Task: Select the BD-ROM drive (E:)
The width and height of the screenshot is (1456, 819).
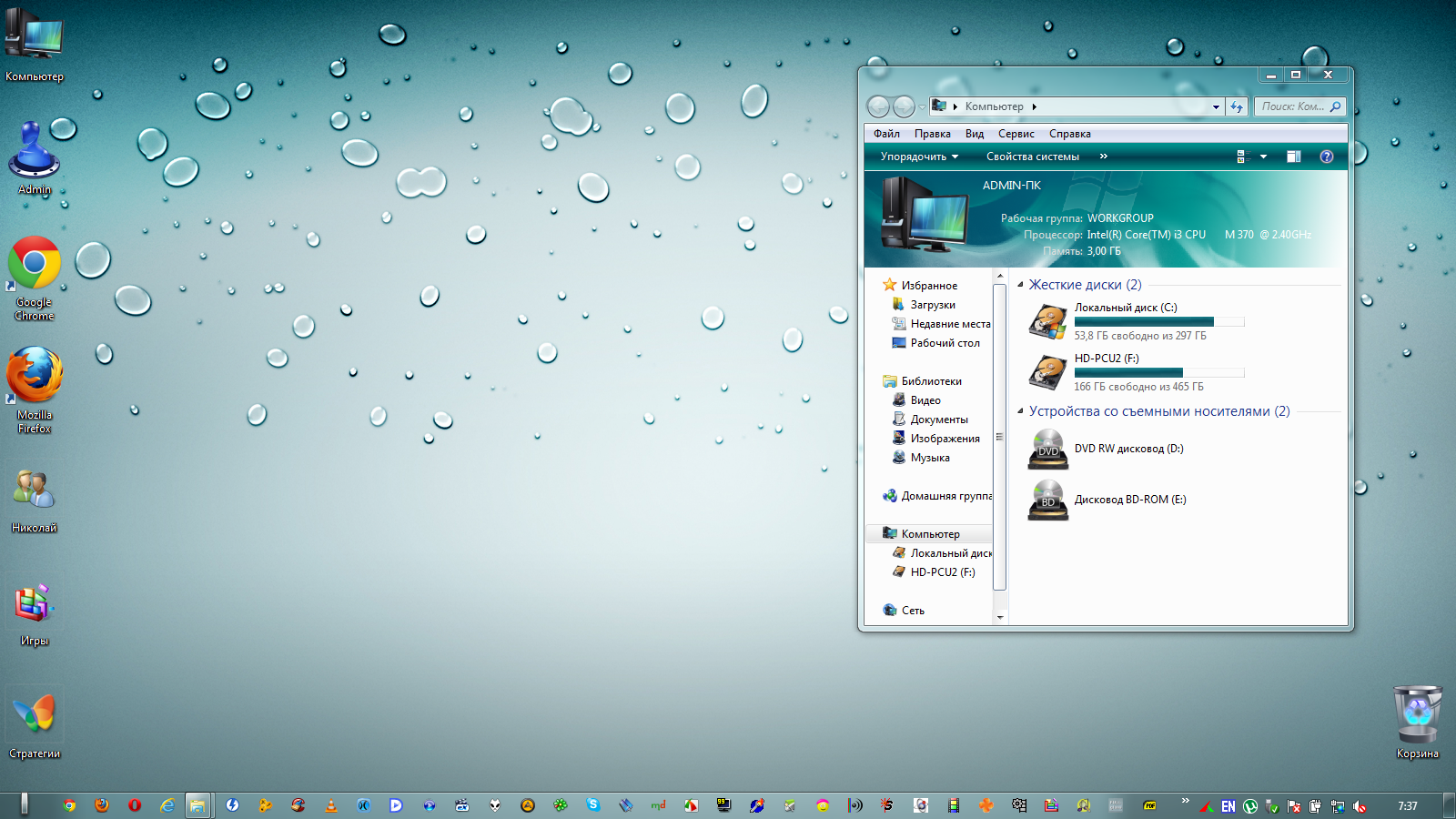Action: [x=1129, y=500]
